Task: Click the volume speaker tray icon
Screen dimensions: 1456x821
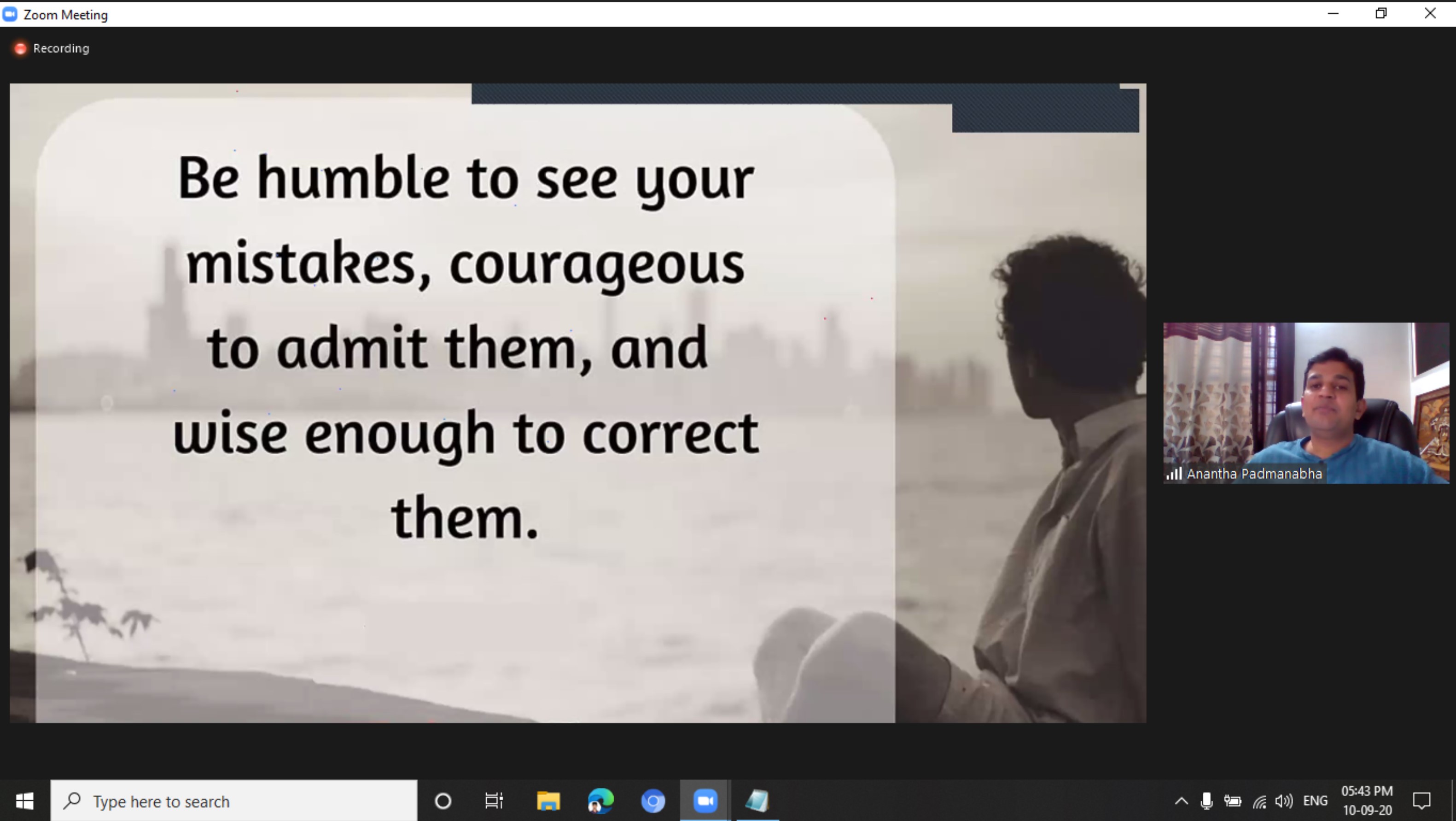Action: [1284, 801]
